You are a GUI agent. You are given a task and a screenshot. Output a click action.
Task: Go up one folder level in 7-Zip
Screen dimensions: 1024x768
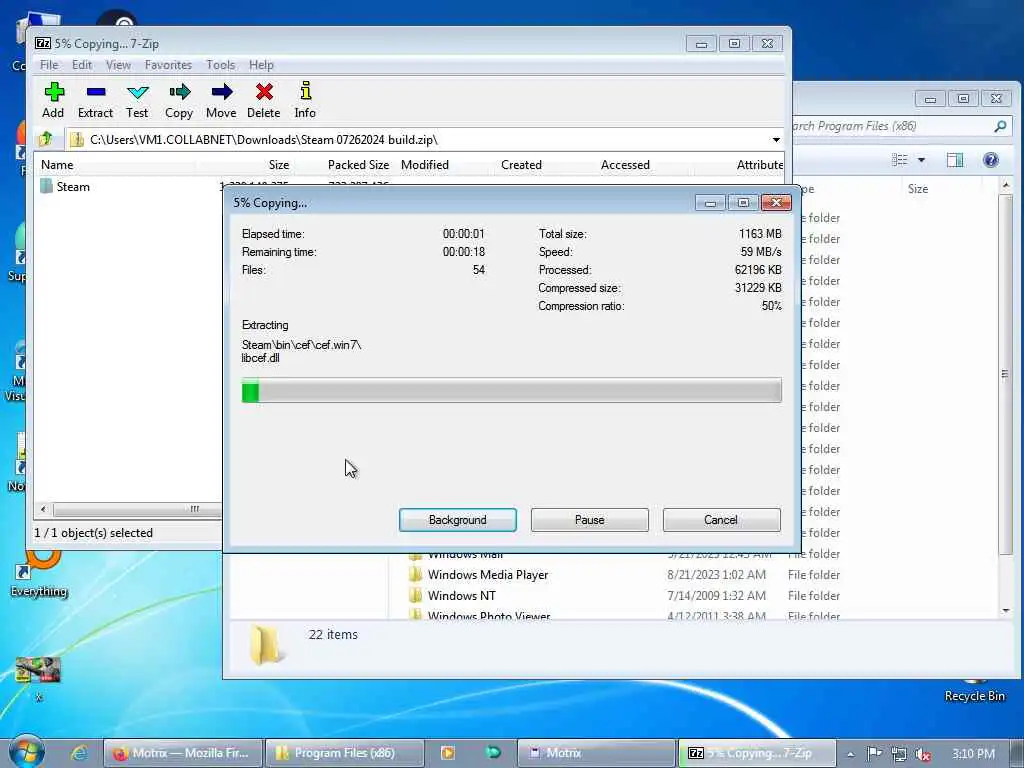pyautogui.click(x=46, y=139)
